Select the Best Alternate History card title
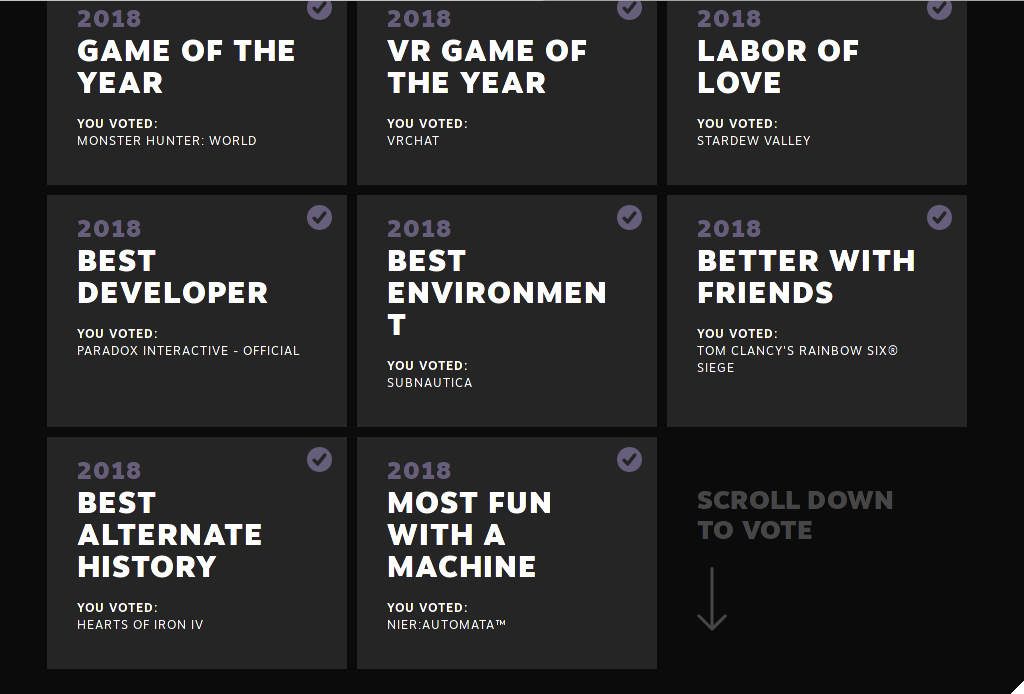This screenshot has width=1024, height=694. 170,535
